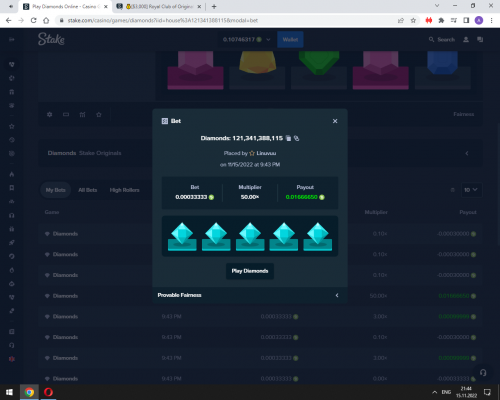Open the chat panel icon in header
The width and height of the screenshot is (500, 400).
tap(480, 39)
